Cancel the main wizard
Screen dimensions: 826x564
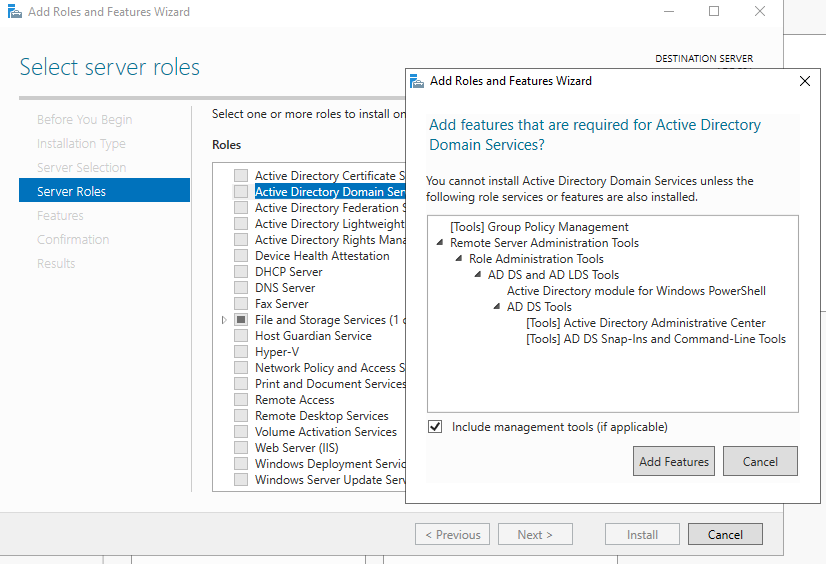pyautogui.click(x=725, y=535)
